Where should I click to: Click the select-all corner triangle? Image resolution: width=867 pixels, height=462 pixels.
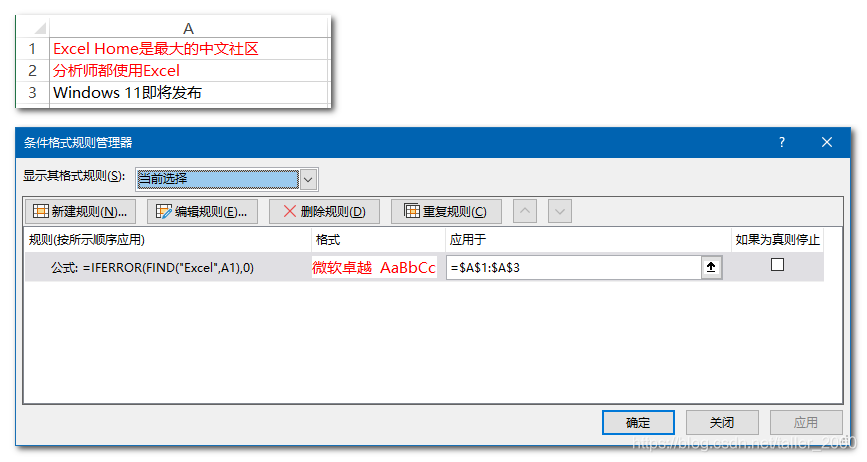click(x=38, y=28)
